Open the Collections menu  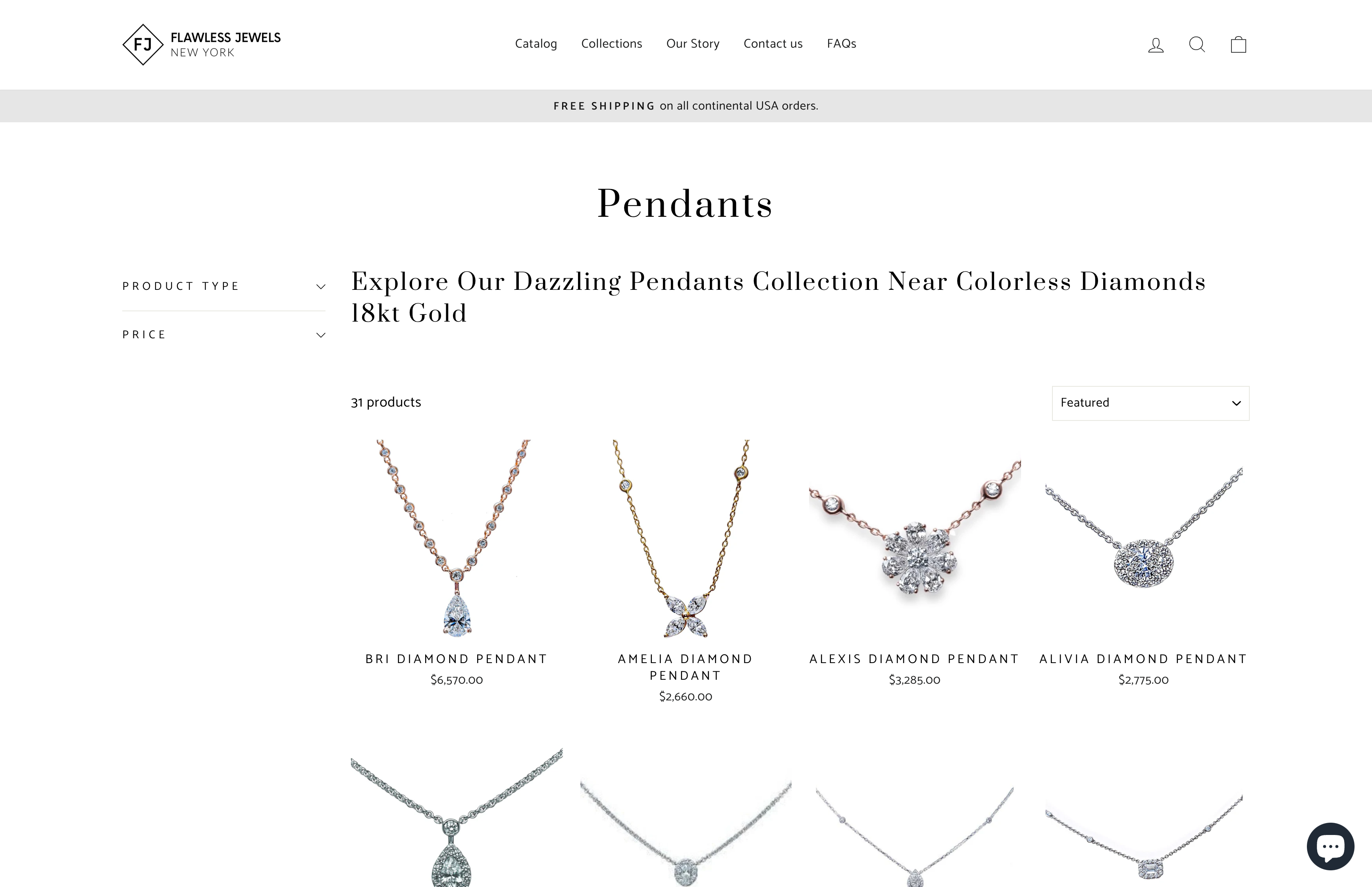611,44
